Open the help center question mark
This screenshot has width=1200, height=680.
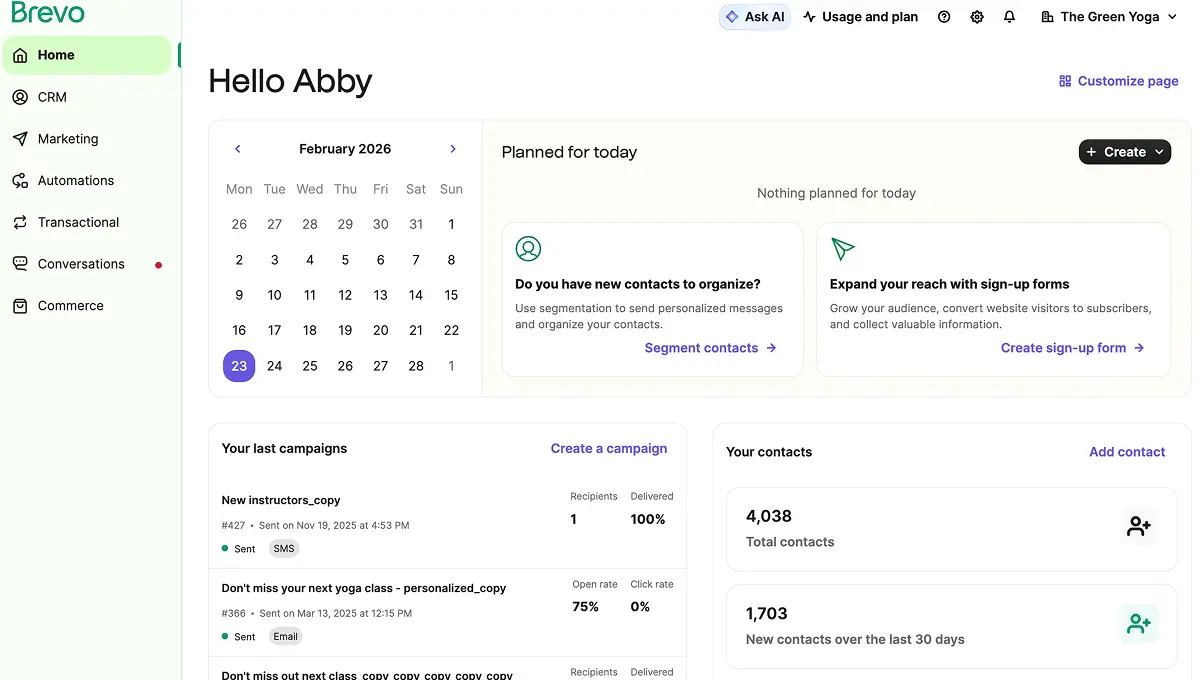(944, 16)
